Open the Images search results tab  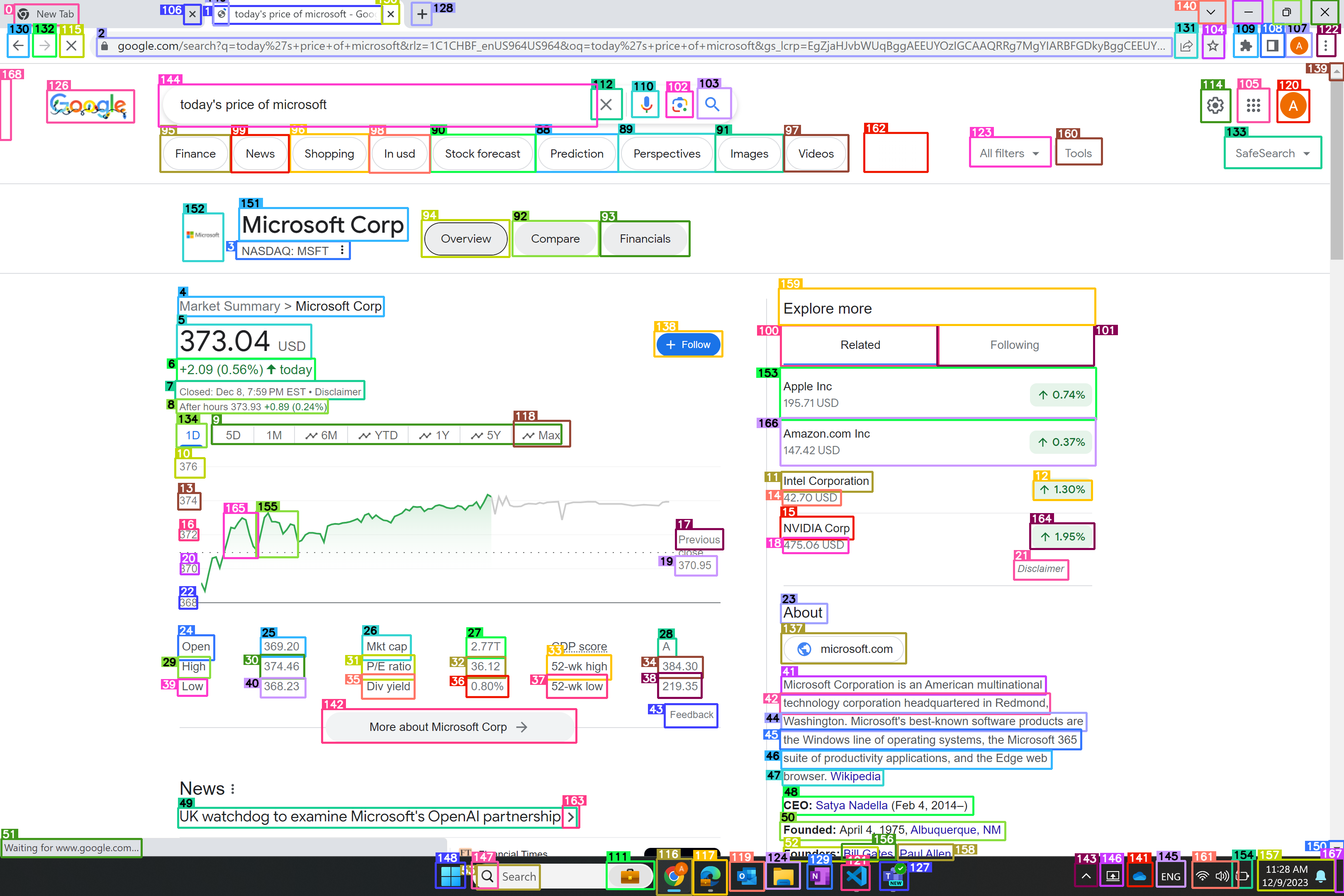point(749,153)
